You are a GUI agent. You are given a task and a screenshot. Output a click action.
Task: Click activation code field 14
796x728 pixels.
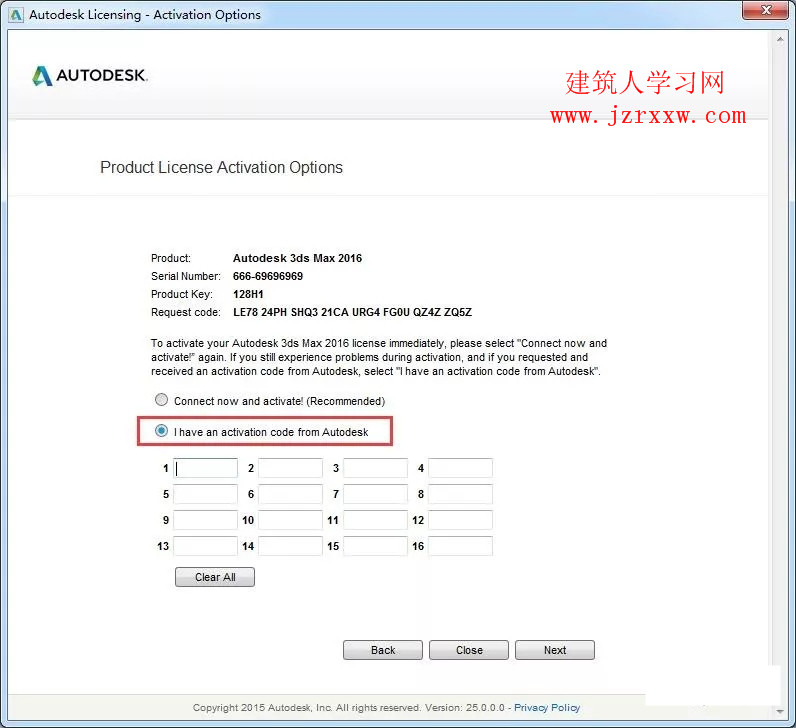[x=290, y=546]
